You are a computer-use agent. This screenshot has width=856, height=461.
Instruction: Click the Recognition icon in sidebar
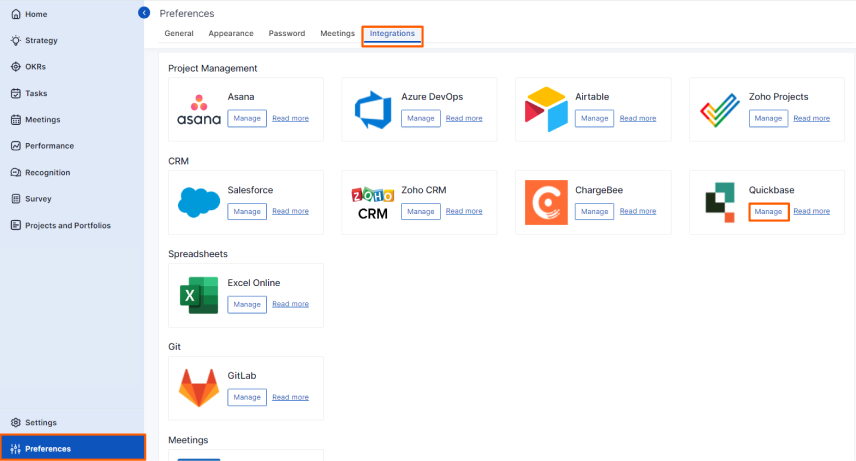point(16,173)
